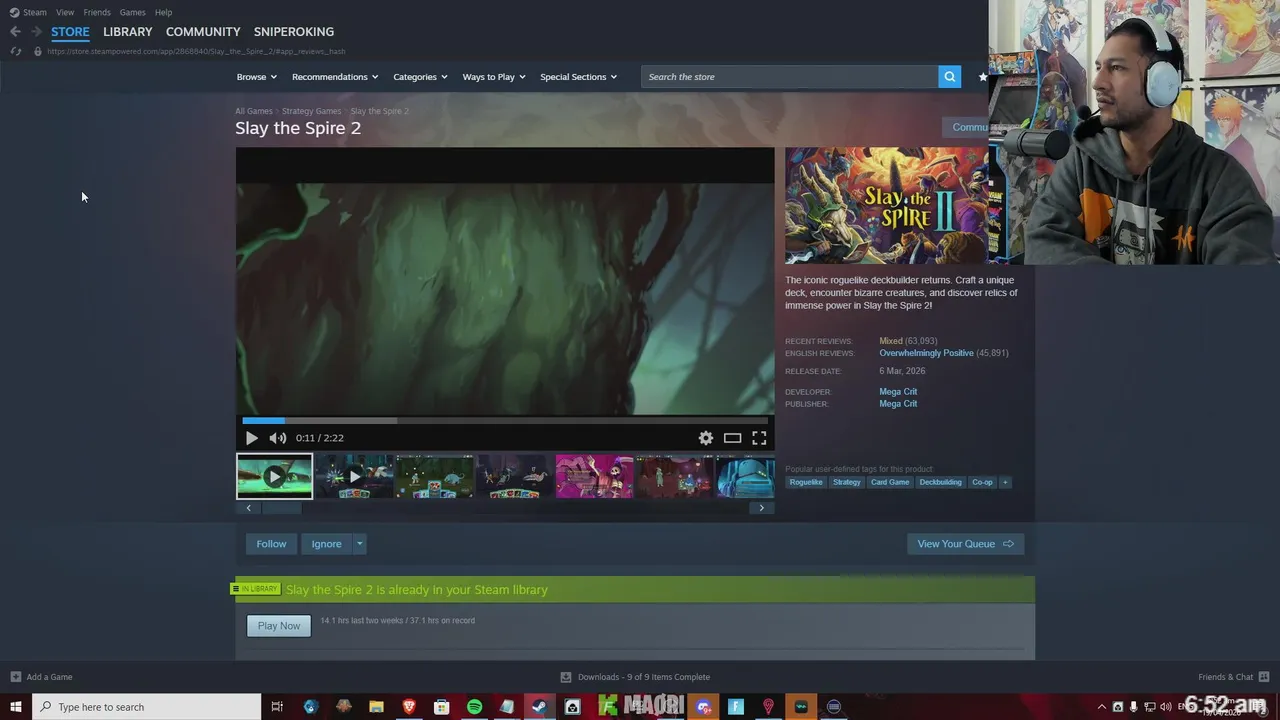Click the Slay the Spire 2 breadcrumb

[379, 111]
